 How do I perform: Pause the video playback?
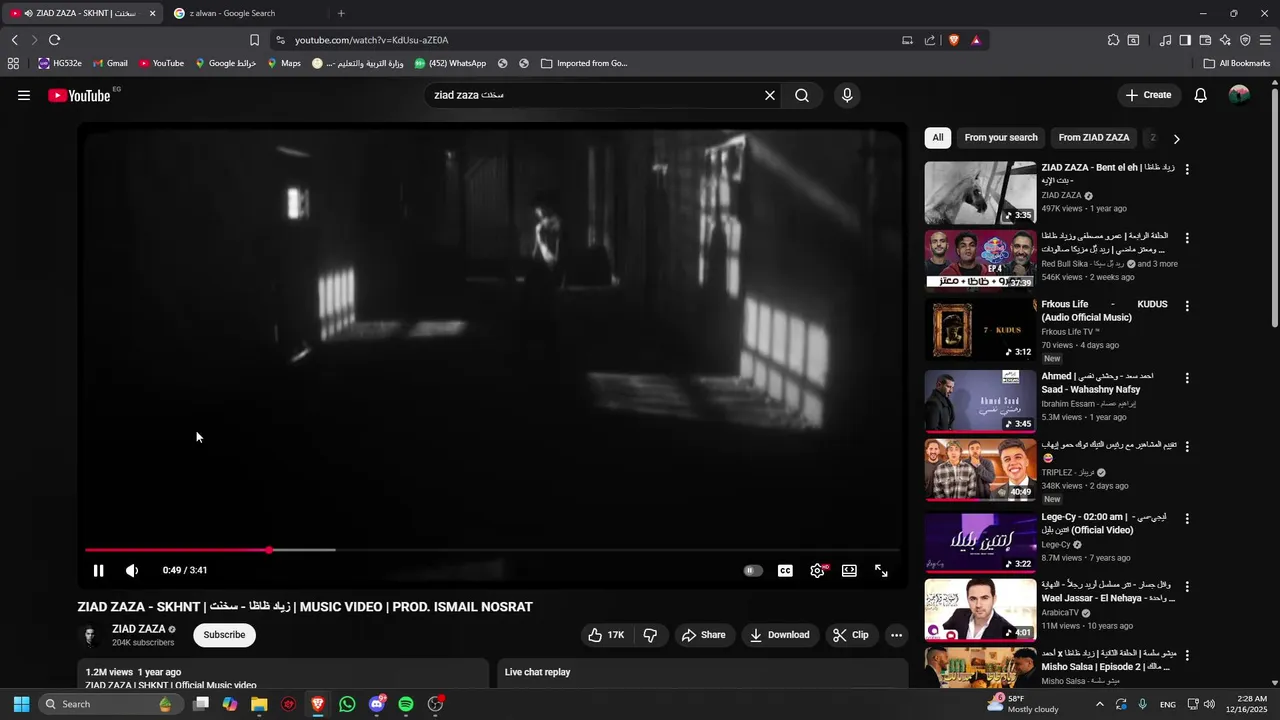pos(98,570)
